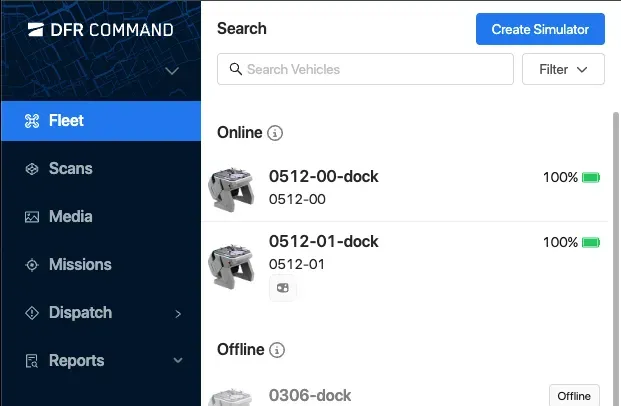Click the Missions target icon
This screenshot has height=406, width=621.
click(x=31, y=265)
